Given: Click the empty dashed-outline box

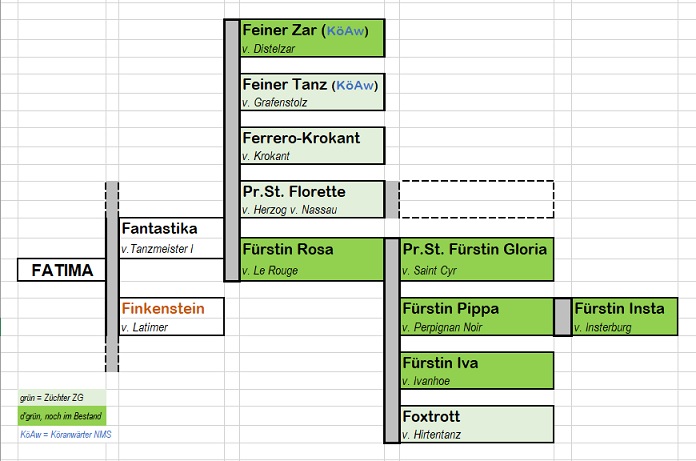Looking at the screenshot, I should 476,199.
